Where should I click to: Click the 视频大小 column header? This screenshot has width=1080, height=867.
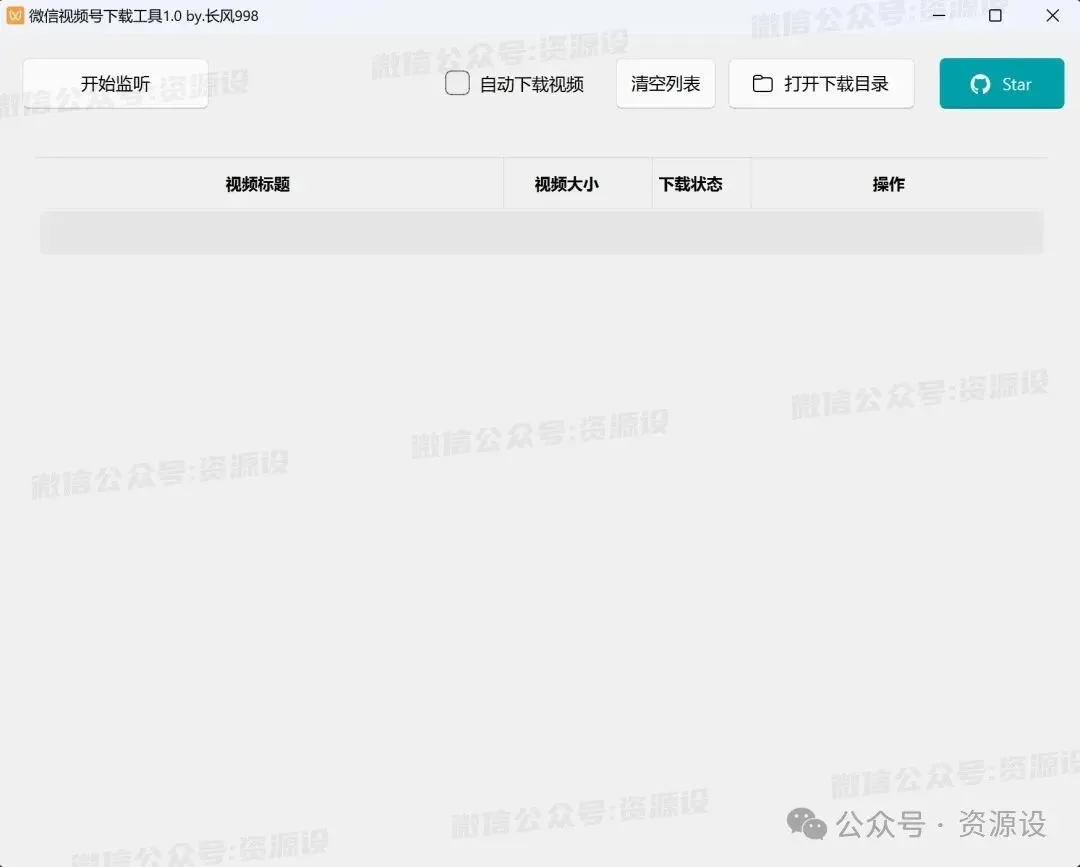578,184
